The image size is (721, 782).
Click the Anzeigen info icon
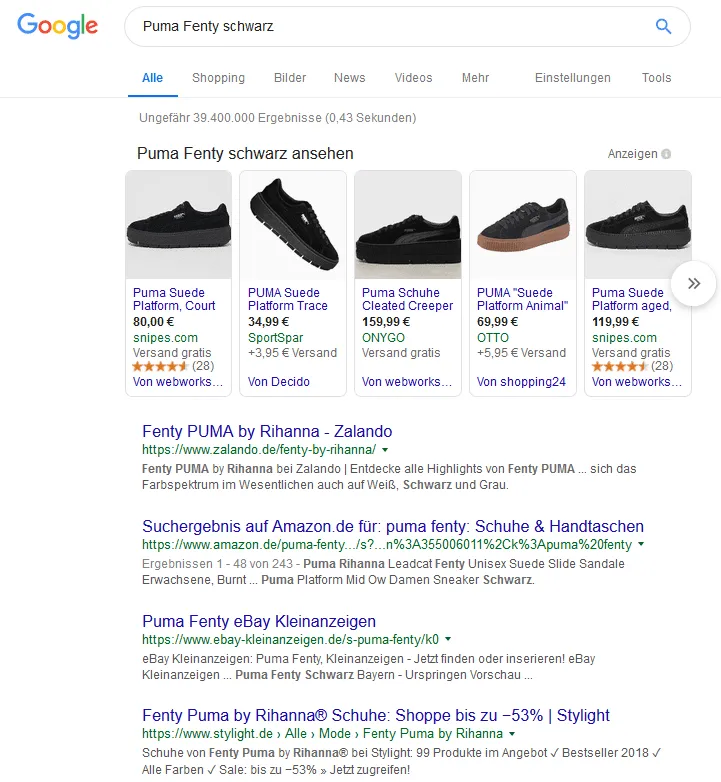[x=666, y=154]
